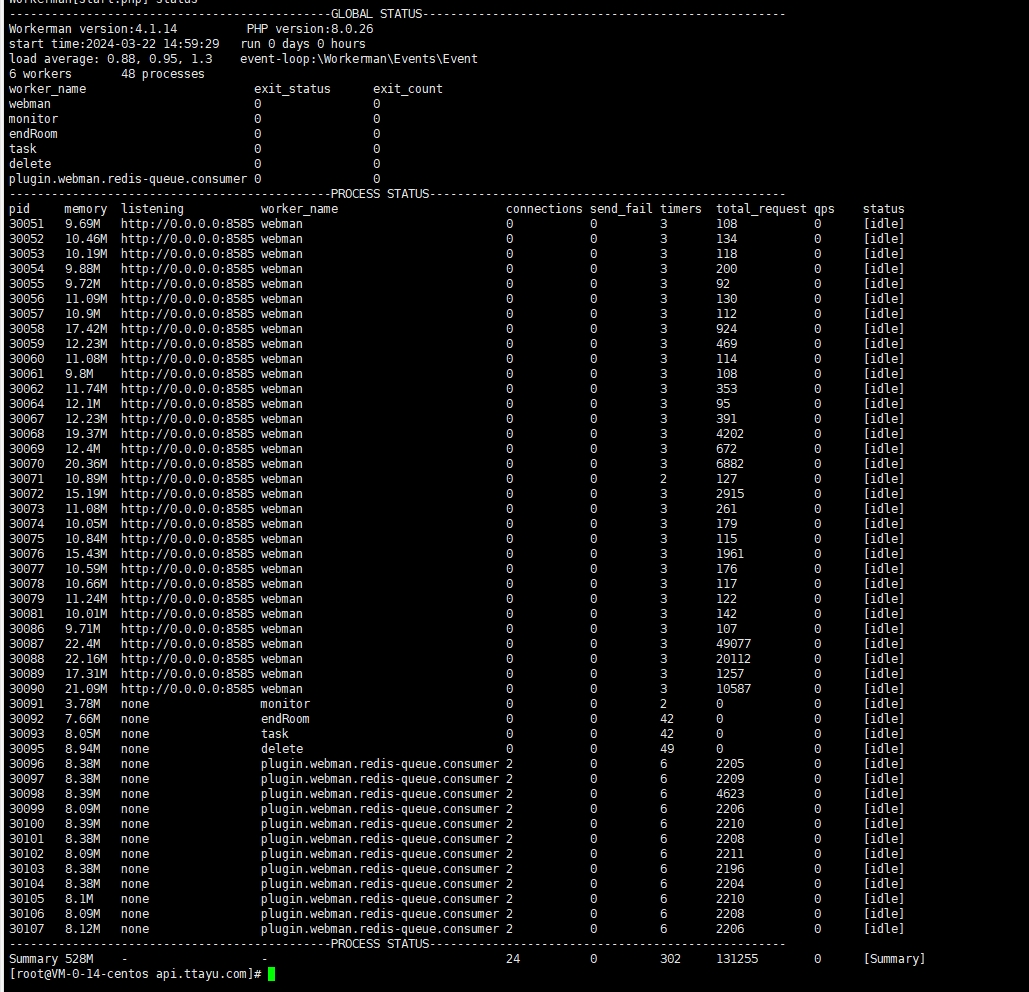This screenshot has height=992, width=1029.
Task: Click the 'qps' column header
Action: 824,209
